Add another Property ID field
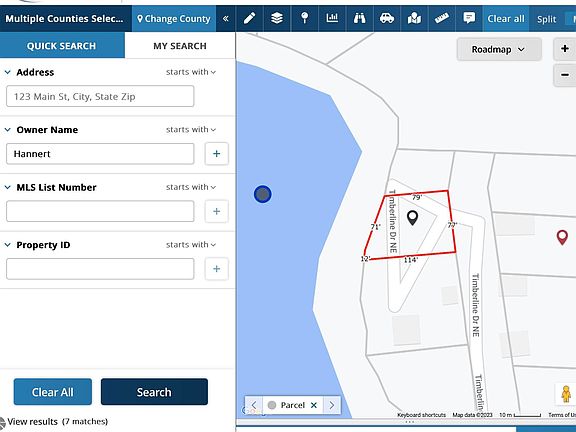 [x=216, y=269]
